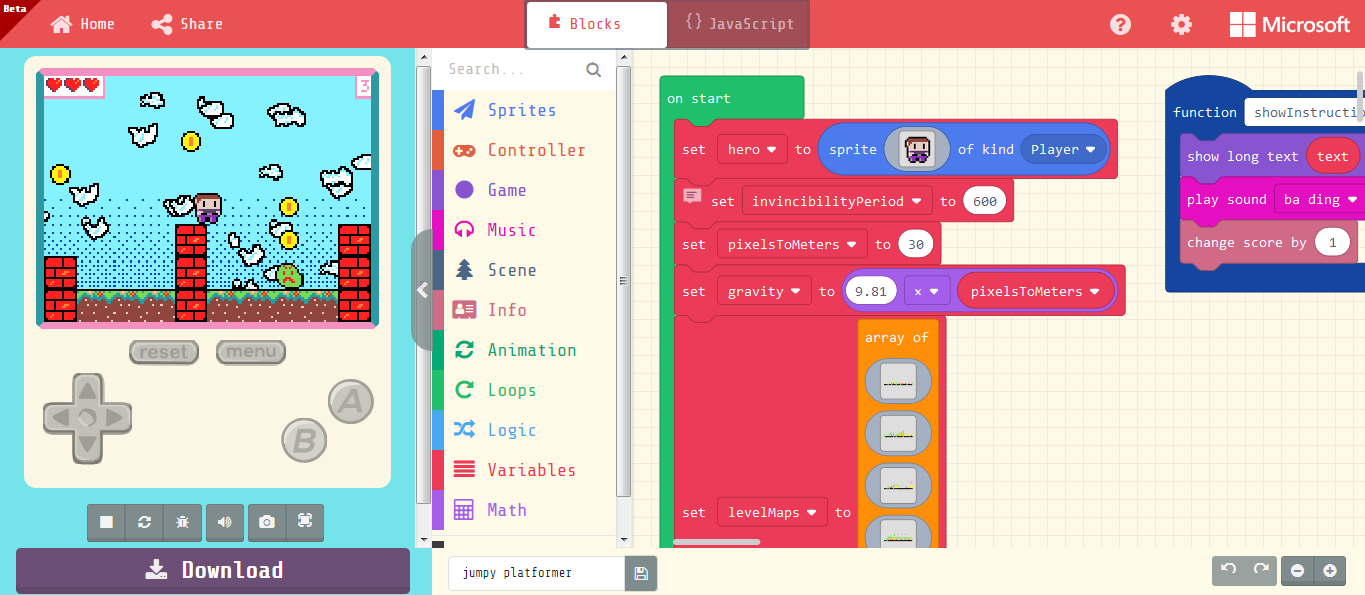The width and height of the screenshot is (1365, 595).
Task: Edit third level map in array
Action: tap(898, 485)
